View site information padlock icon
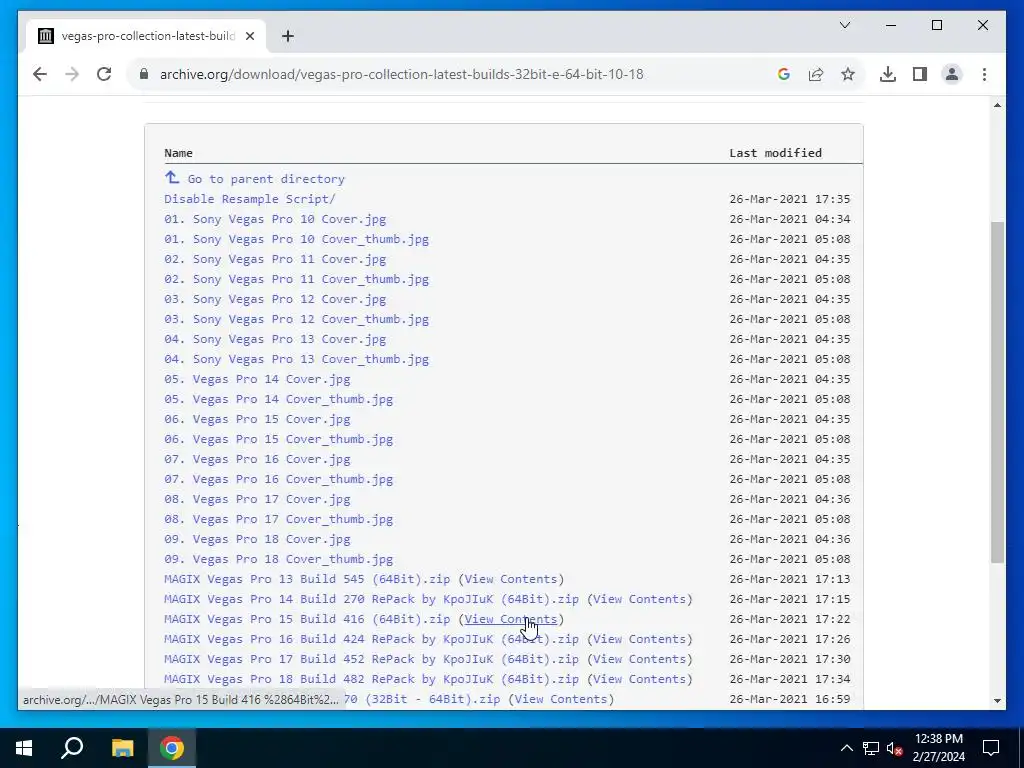1024x768 pixels. [144, 74]
